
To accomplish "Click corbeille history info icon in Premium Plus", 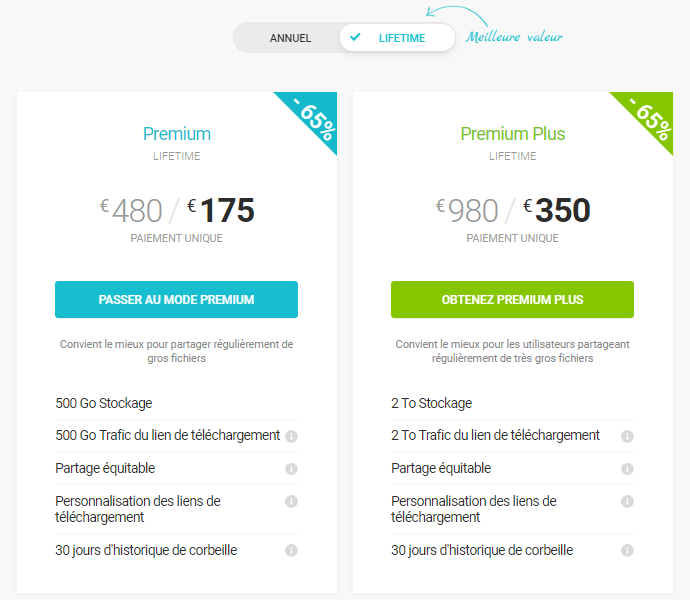I will pos(627,550).
